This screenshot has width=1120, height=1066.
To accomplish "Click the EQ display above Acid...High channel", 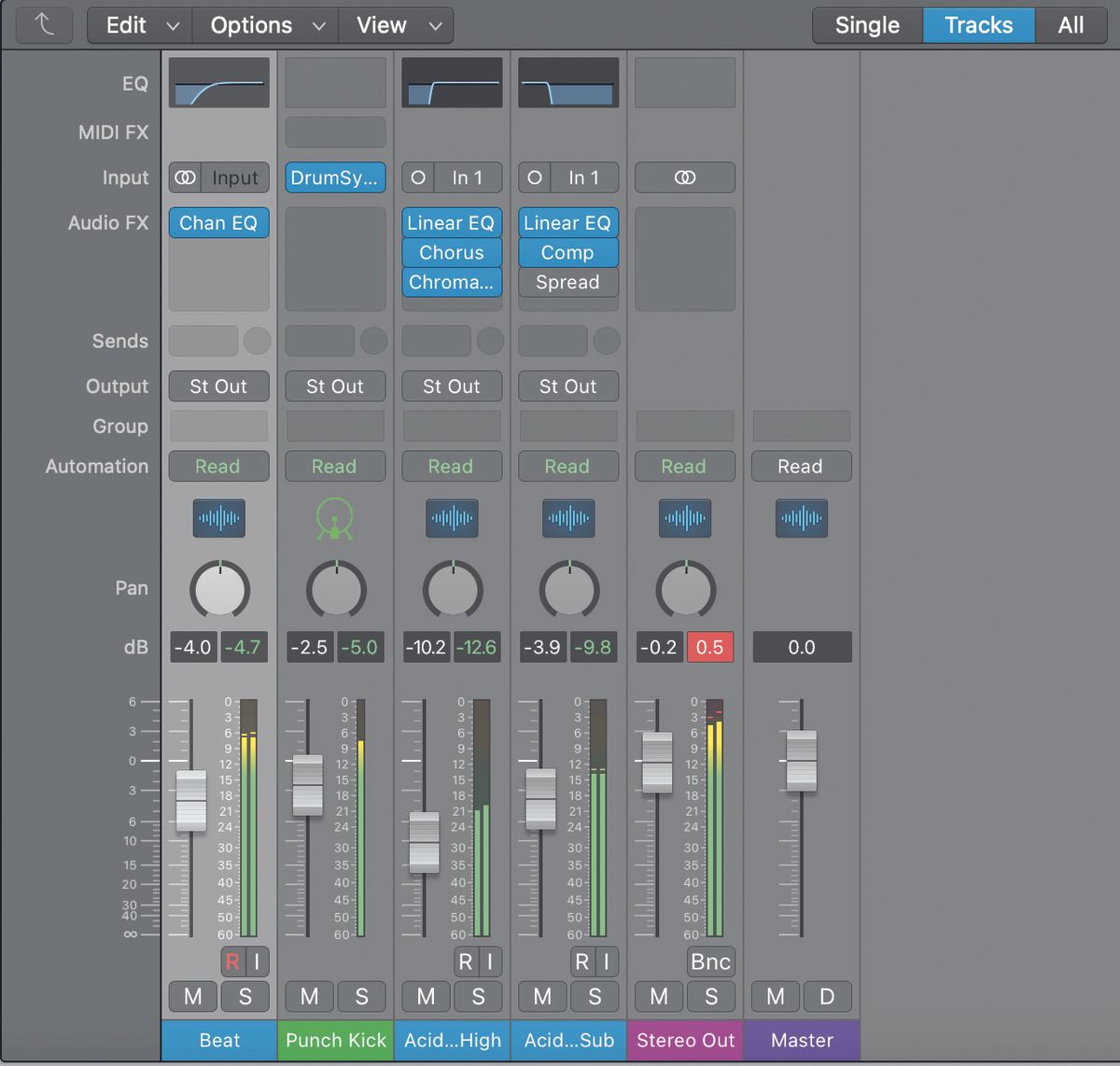I will click(x=452, y=82).
